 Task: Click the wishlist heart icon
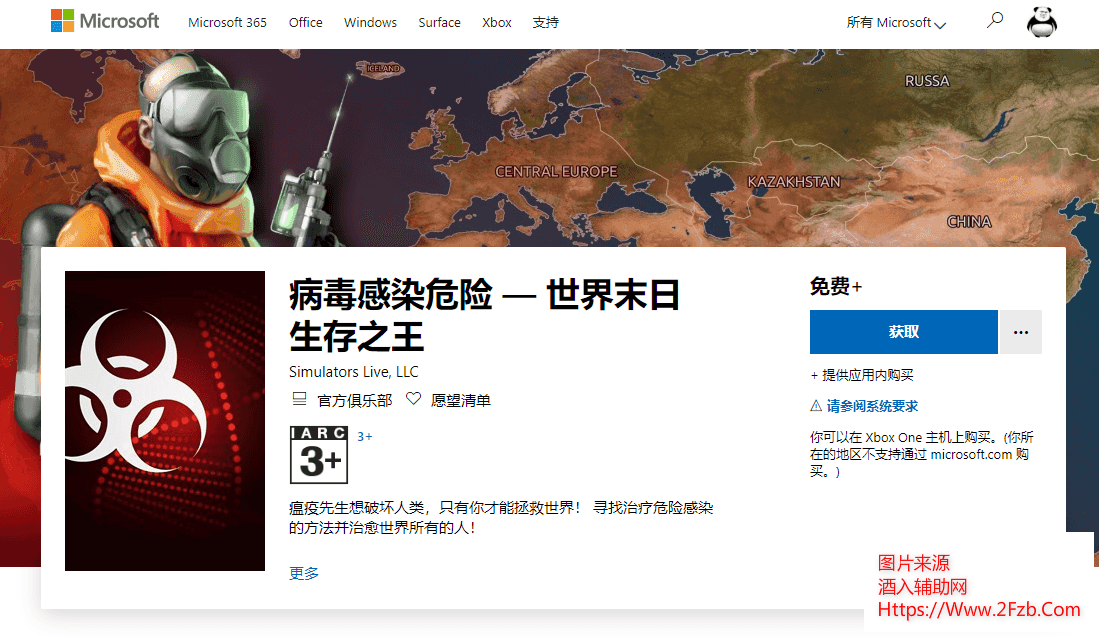[x=413, y=399]
